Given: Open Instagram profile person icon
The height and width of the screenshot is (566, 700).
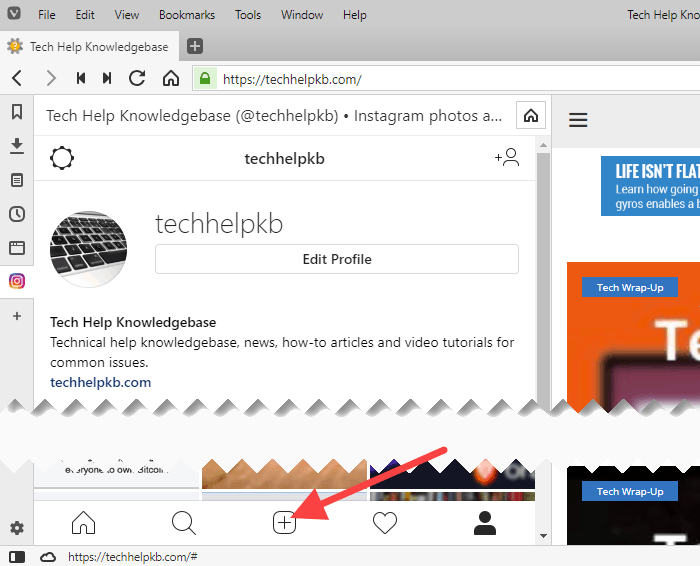Looking at the screenshot, I should coord(485,523).
